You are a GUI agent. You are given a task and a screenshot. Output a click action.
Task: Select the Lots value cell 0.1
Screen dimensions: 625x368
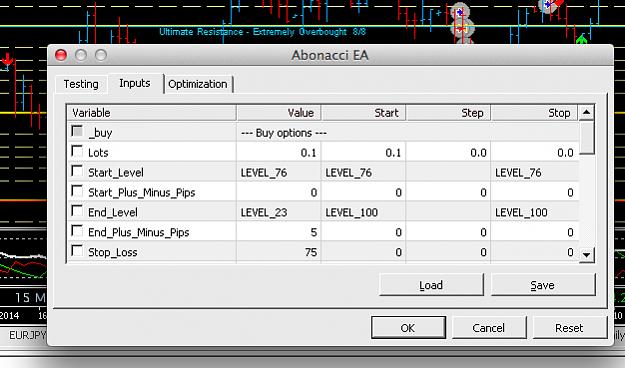click(x=279, y=153)
